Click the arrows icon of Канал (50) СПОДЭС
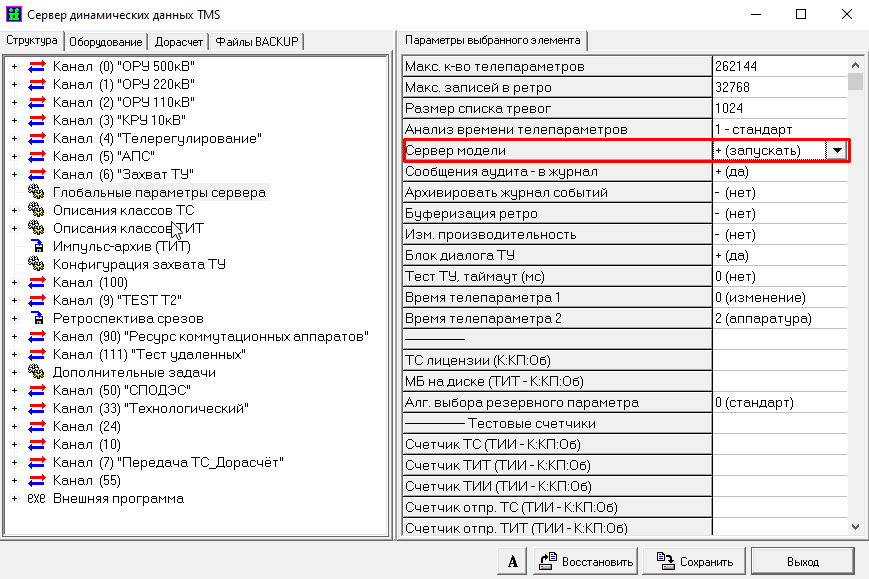The image size is (869, 579). [x=36, y=390]
